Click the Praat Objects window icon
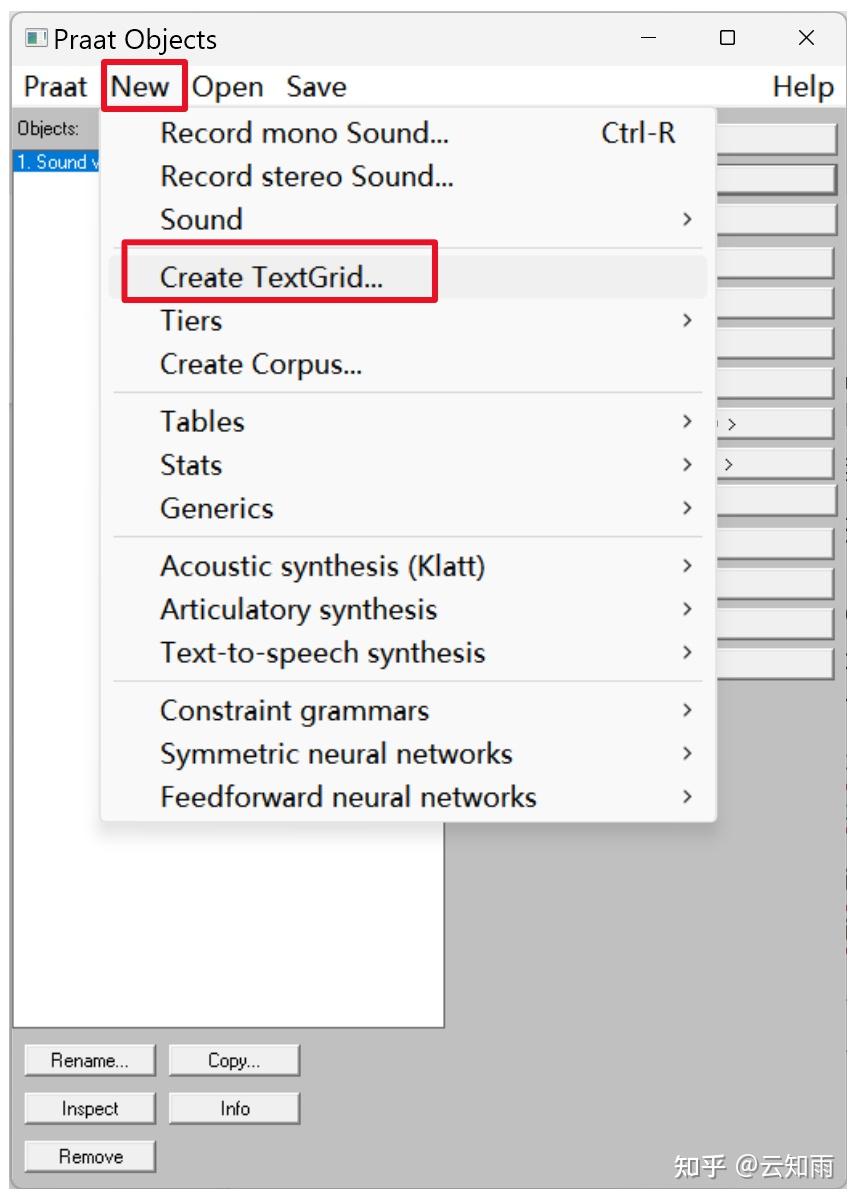Image resolution: width=857 pixels, height=1202 pixels. [36, 39]
